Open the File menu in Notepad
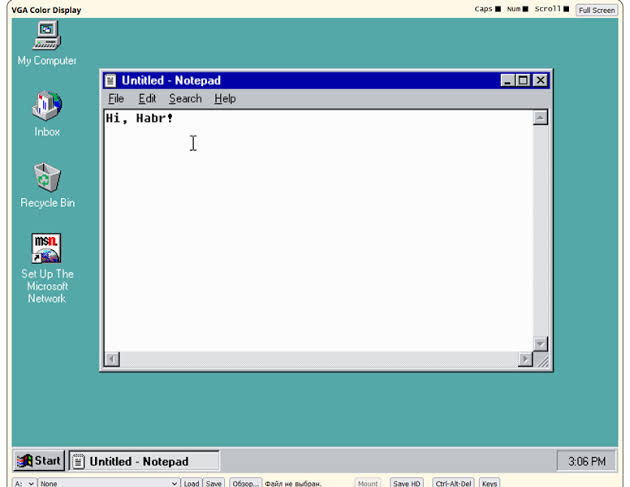 pyautogui.click(x=116, y=99)
